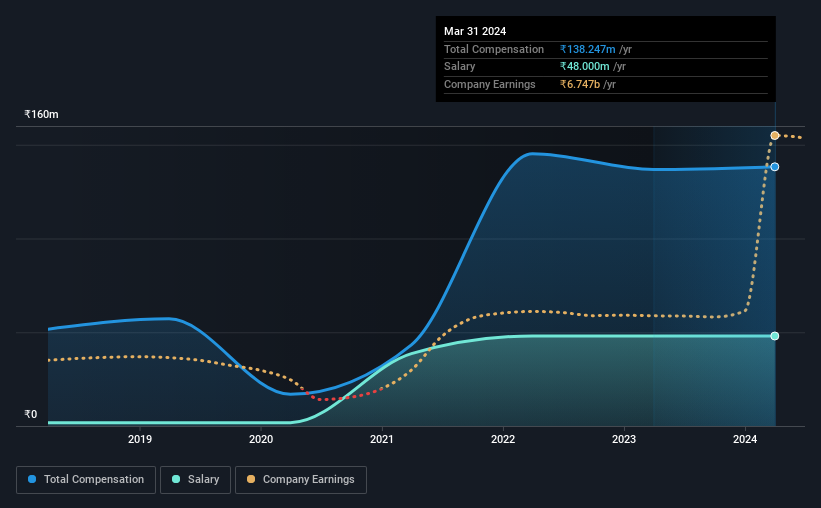This screenshot has width=821, height=508.
Task: Click the ₹48.000m salary value
Action: [x=584, y=67]
